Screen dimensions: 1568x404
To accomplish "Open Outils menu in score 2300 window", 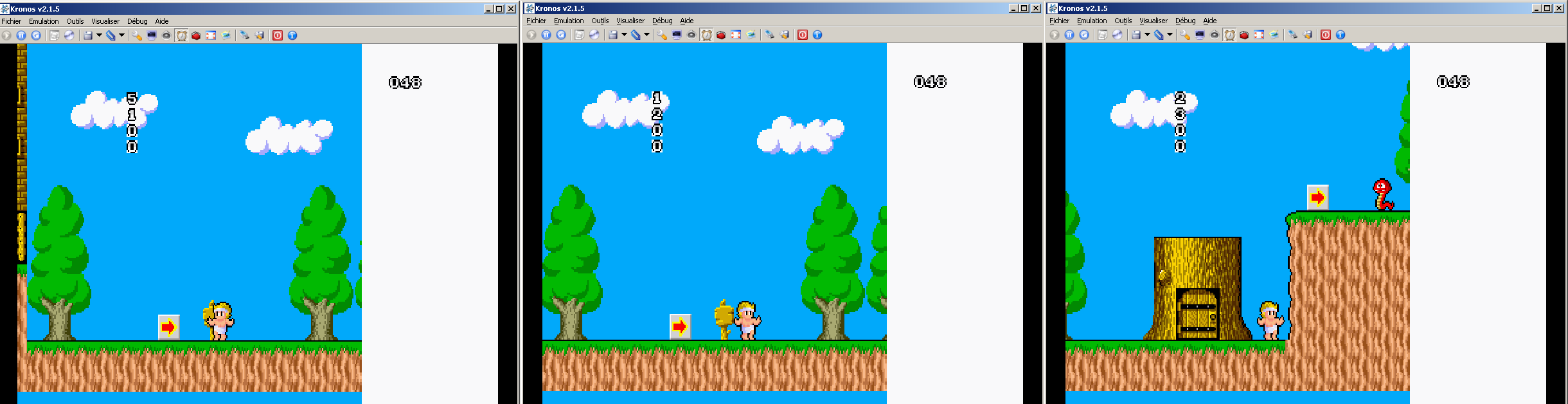I will 1123,21.
